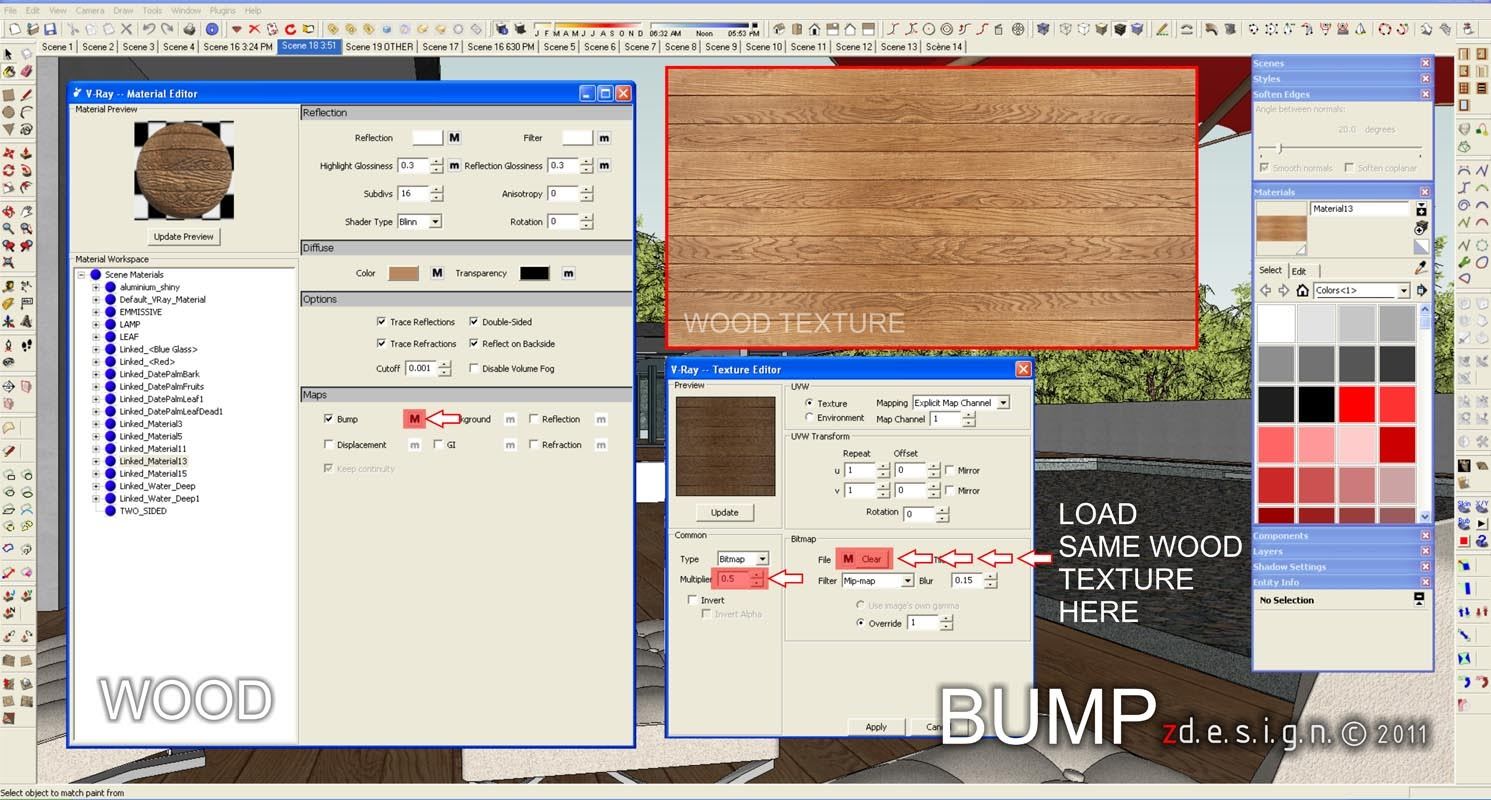Uncheck Trace Refractions
Image resolution: width=1491 pixels, height=800 pixels.
pyautogui.click(x=381, y=343)
